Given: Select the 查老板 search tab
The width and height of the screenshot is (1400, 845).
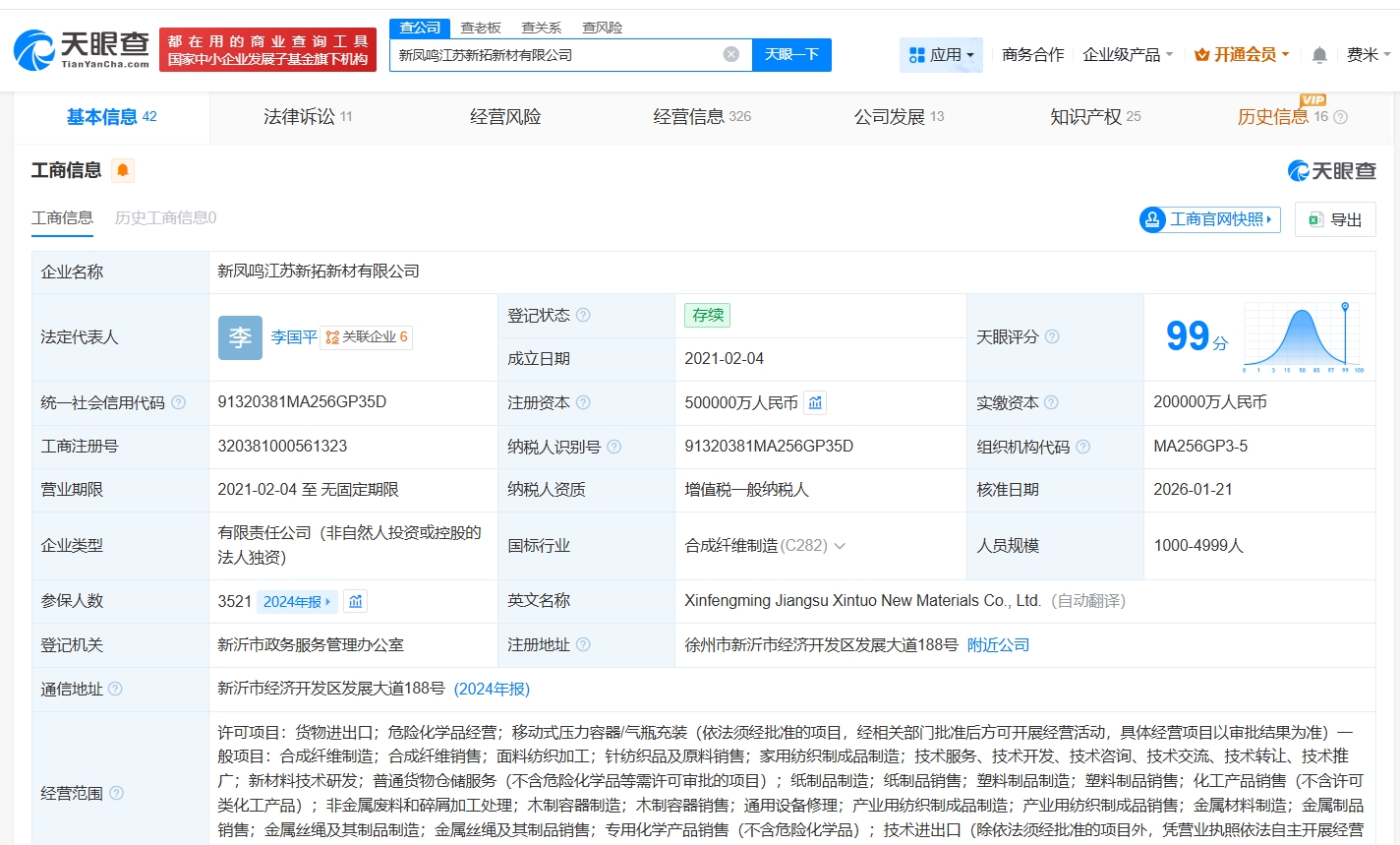Looking at the screenshot, I should click(x=481, y=27).
